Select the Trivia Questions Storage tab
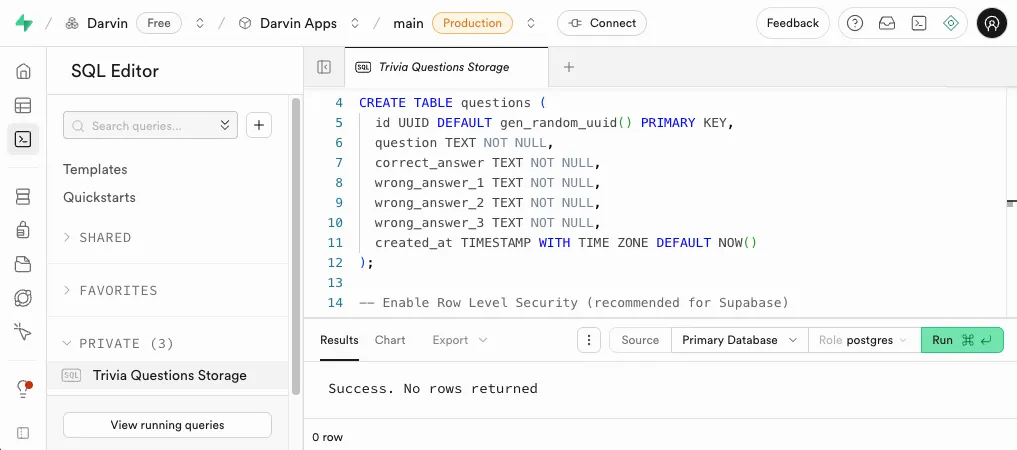Viewport: 1017px width, 450px height. (x=446, y=67)
